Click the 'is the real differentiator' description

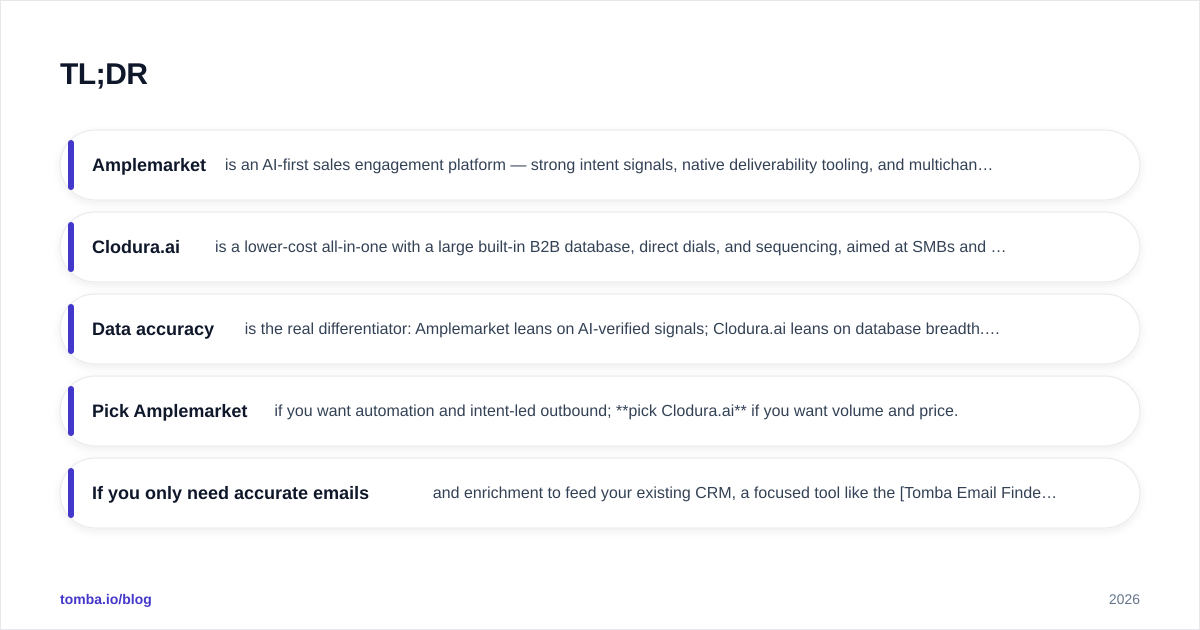[x=328, y=329]
